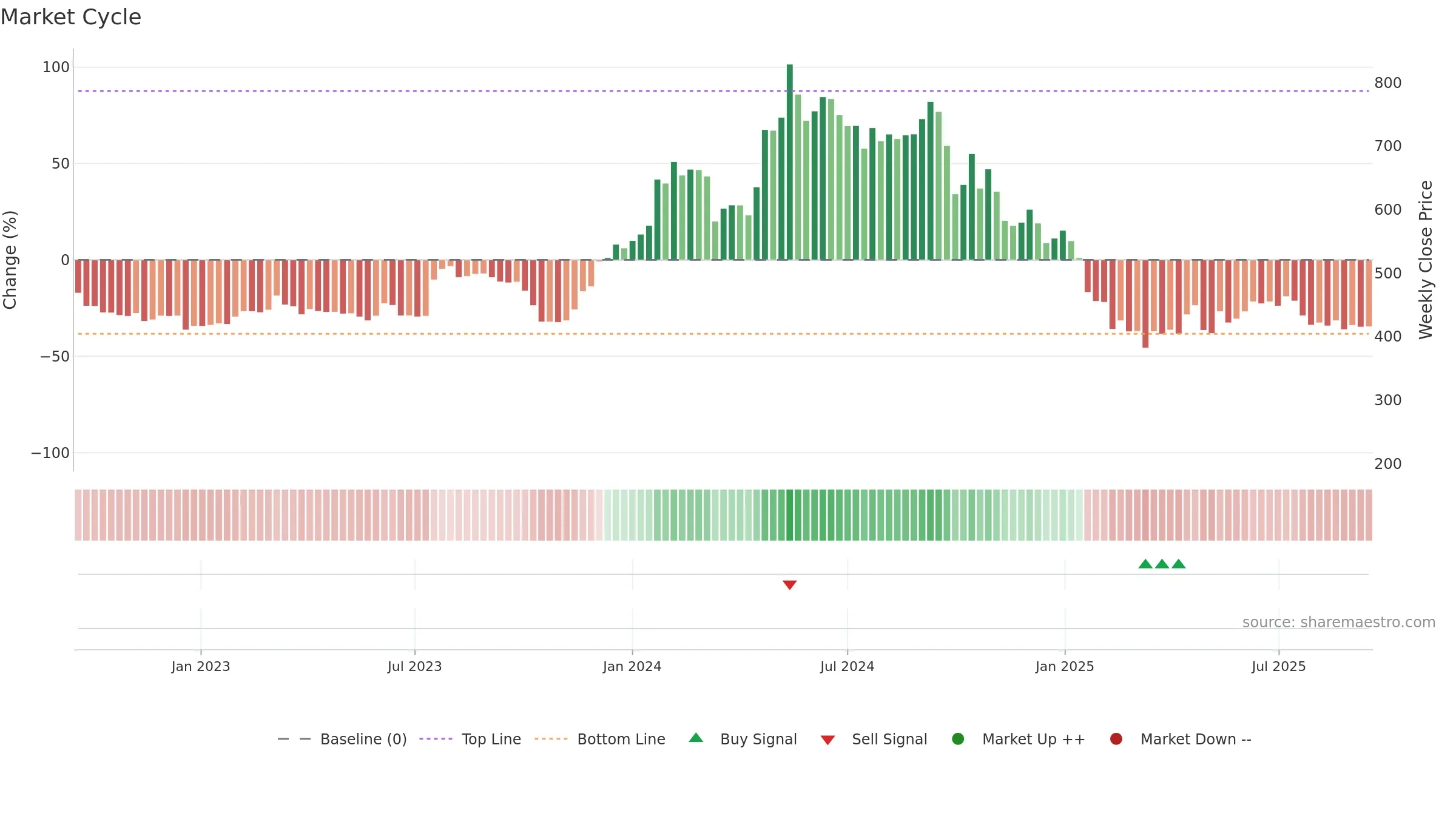
Task: Toggle the Sell Signal legend entry
Action: pyautogui.click(x=874, y=739)
